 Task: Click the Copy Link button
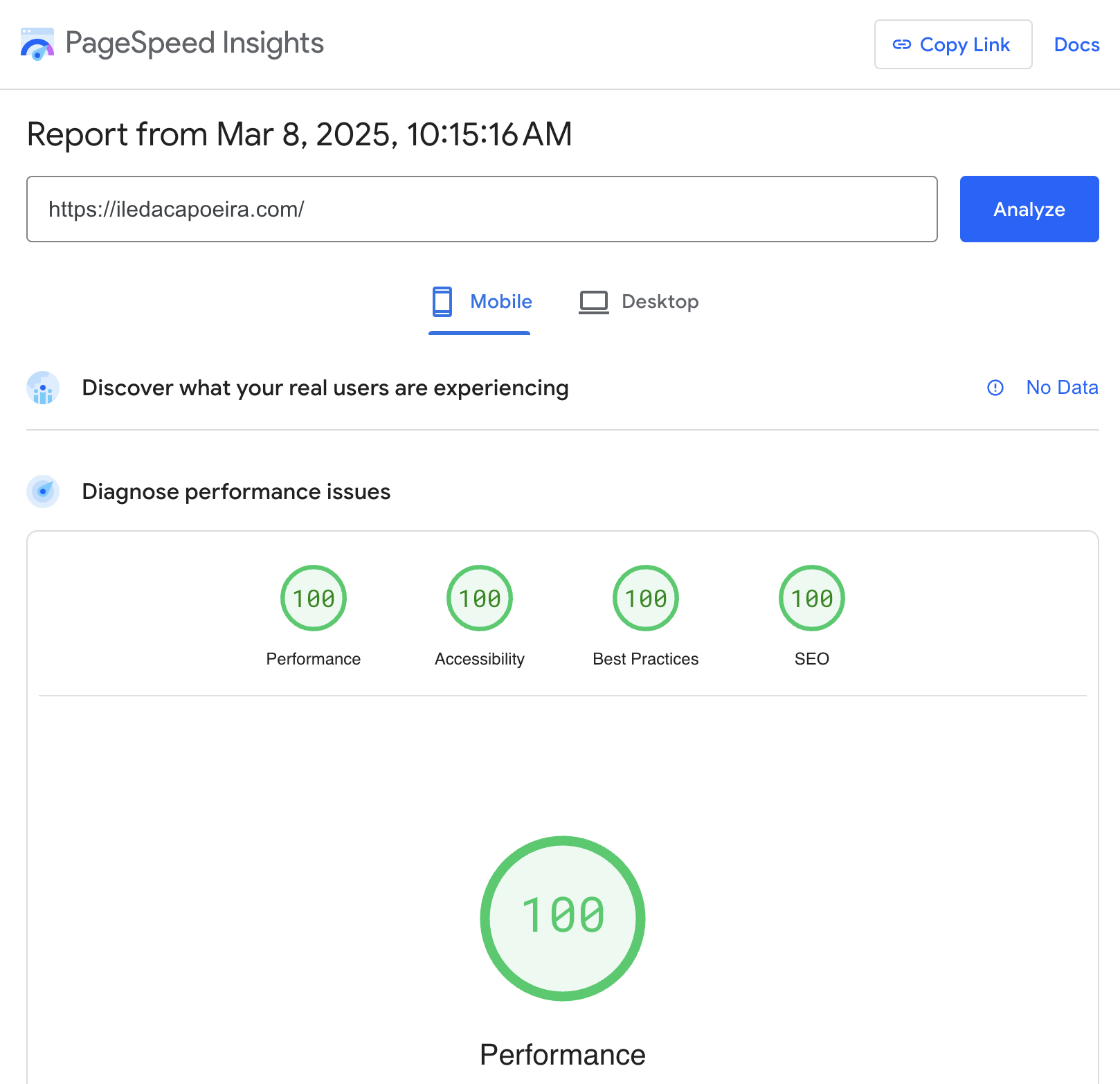pos(953,44)
